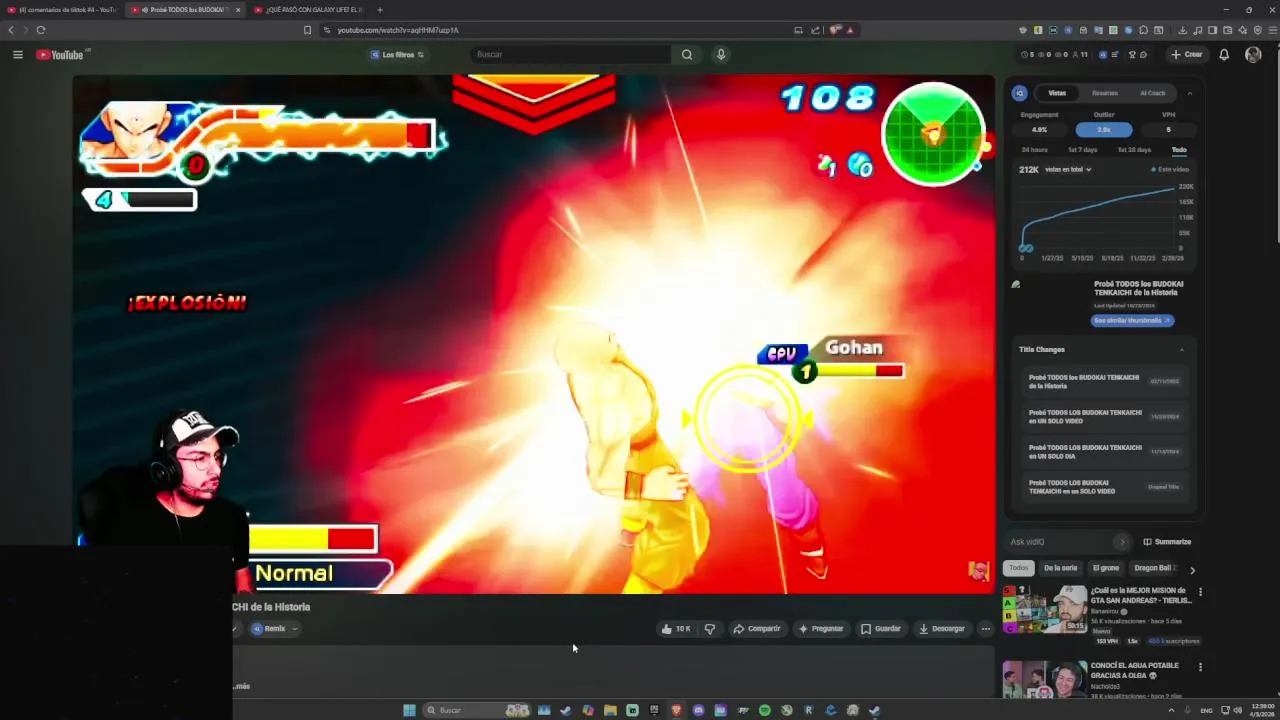Click the Crear create button
Viewport: 1280px width, 720px height.
[1187, 55]
